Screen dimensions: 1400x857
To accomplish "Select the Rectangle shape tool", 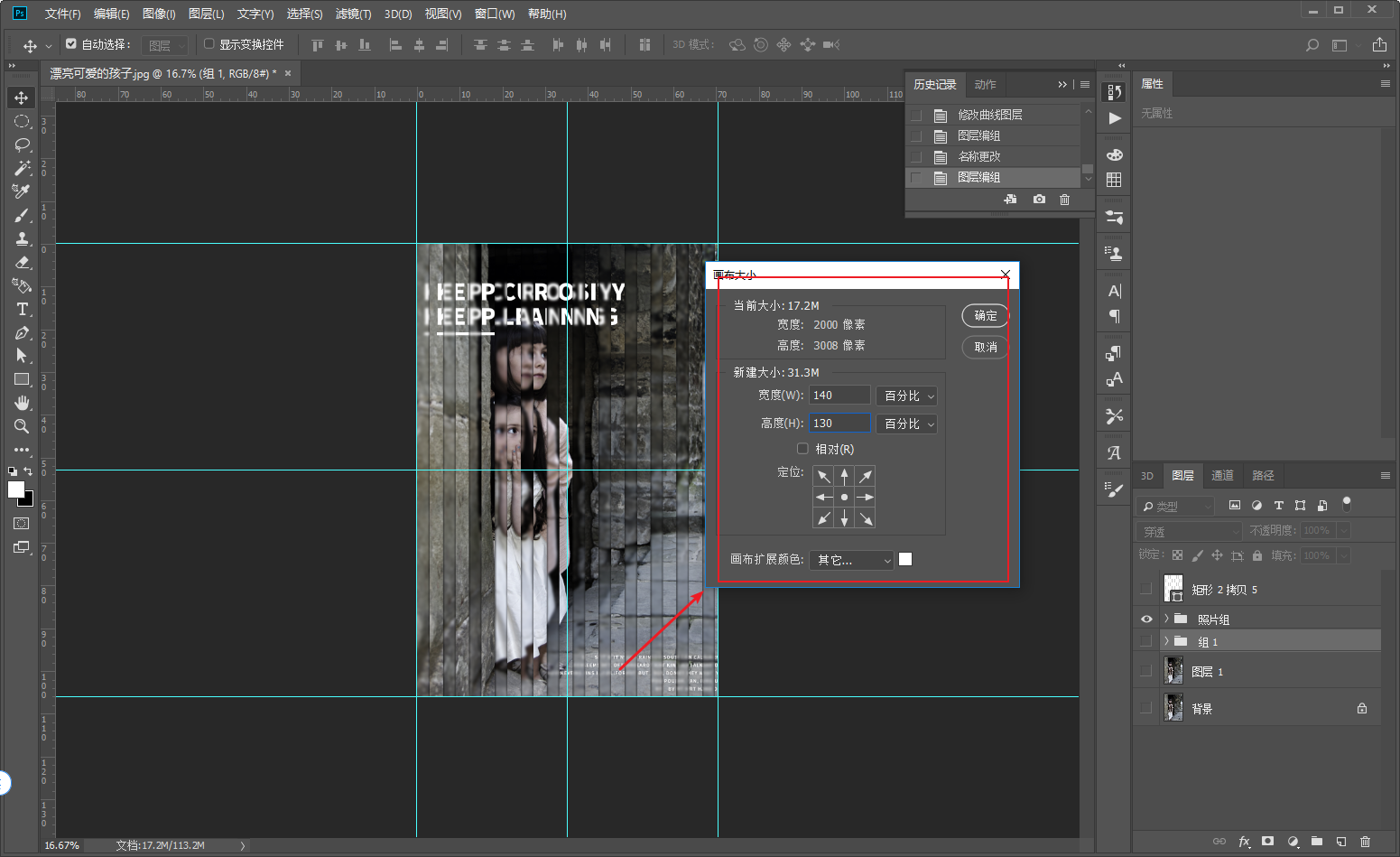I will click(x=22, y=379).
